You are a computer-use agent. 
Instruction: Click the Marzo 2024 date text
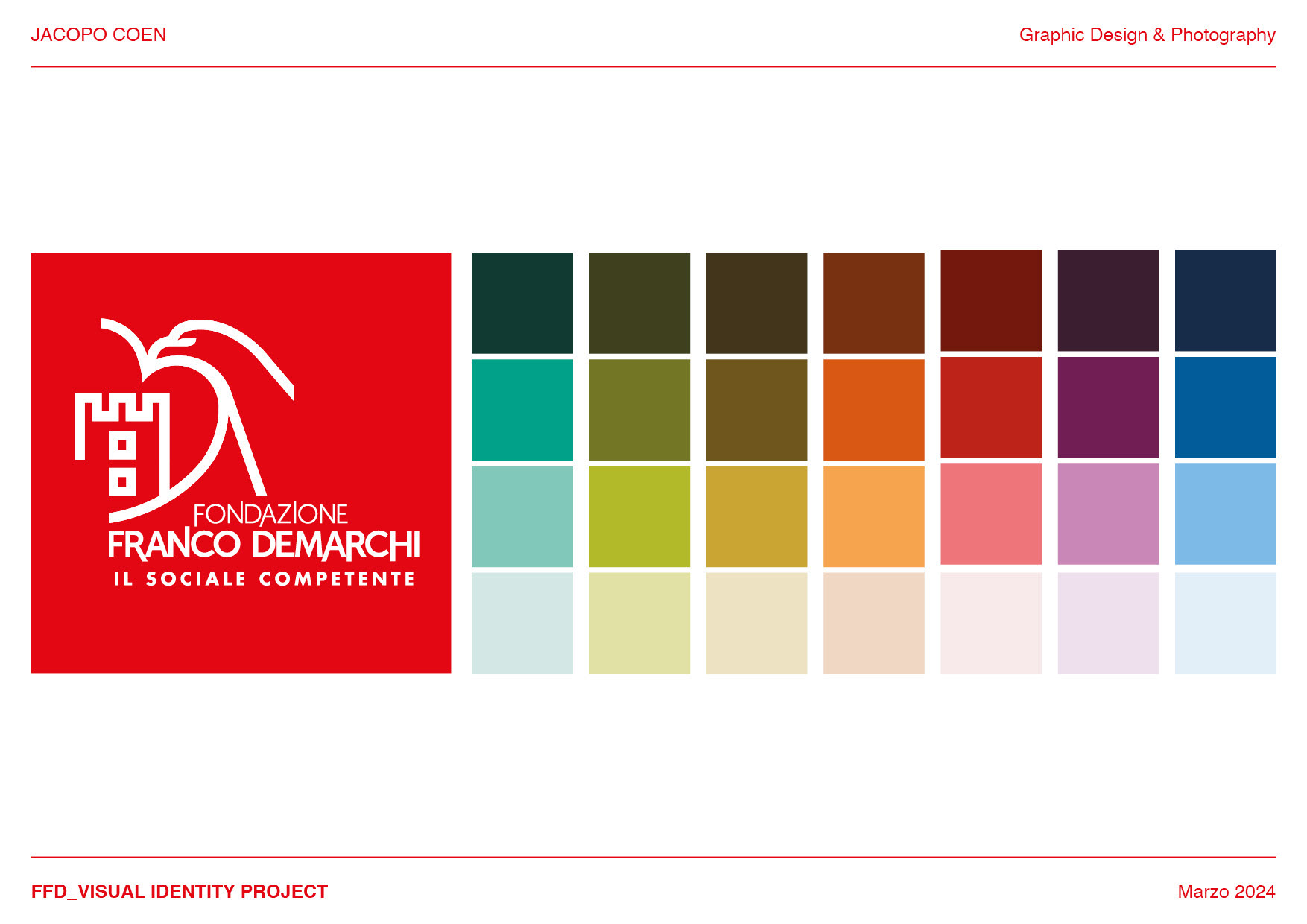coord(1227,892)
